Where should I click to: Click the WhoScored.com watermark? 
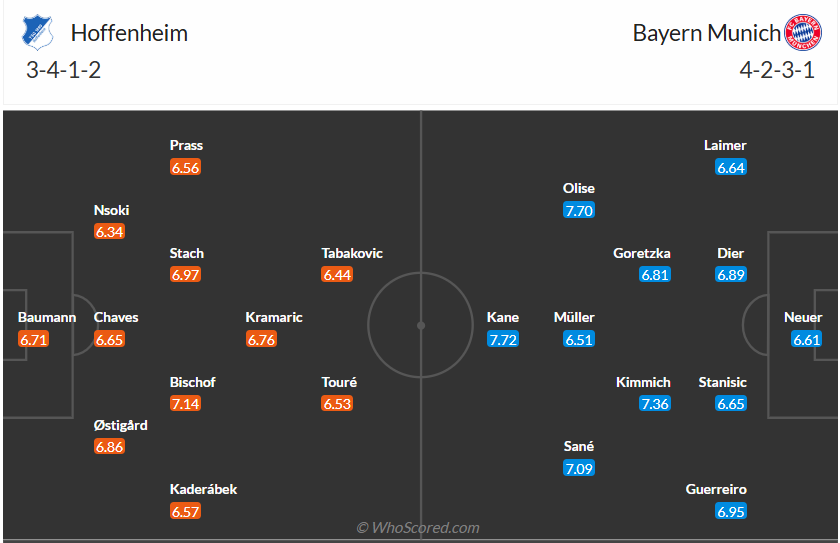[x=418, y=528]
